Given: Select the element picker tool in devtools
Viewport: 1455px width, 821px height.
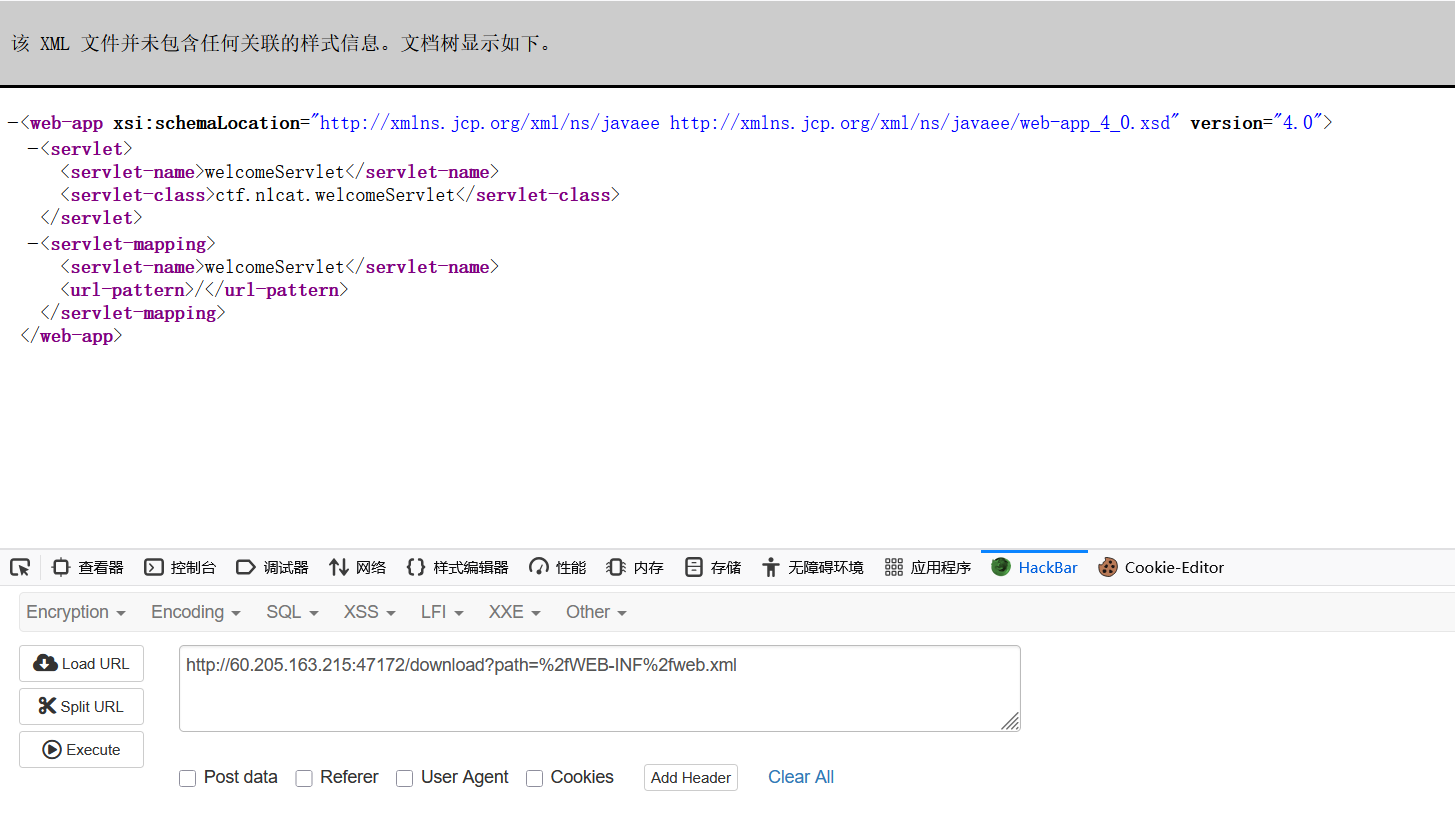Looking at the screenshot, I should [20, 567].
